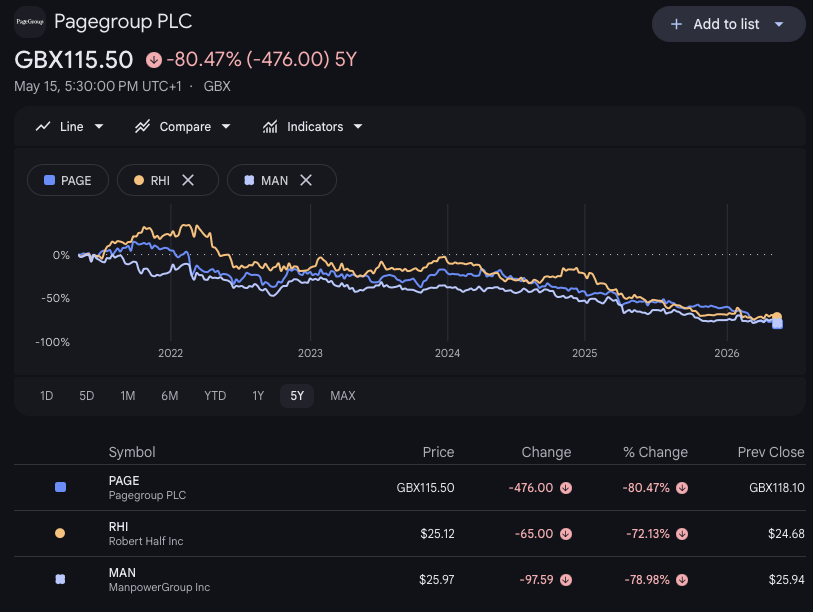Image resolution: width=813 pixels, height=612 pixels.
Task: Select the RHI chip label
Action: point(160,180)
